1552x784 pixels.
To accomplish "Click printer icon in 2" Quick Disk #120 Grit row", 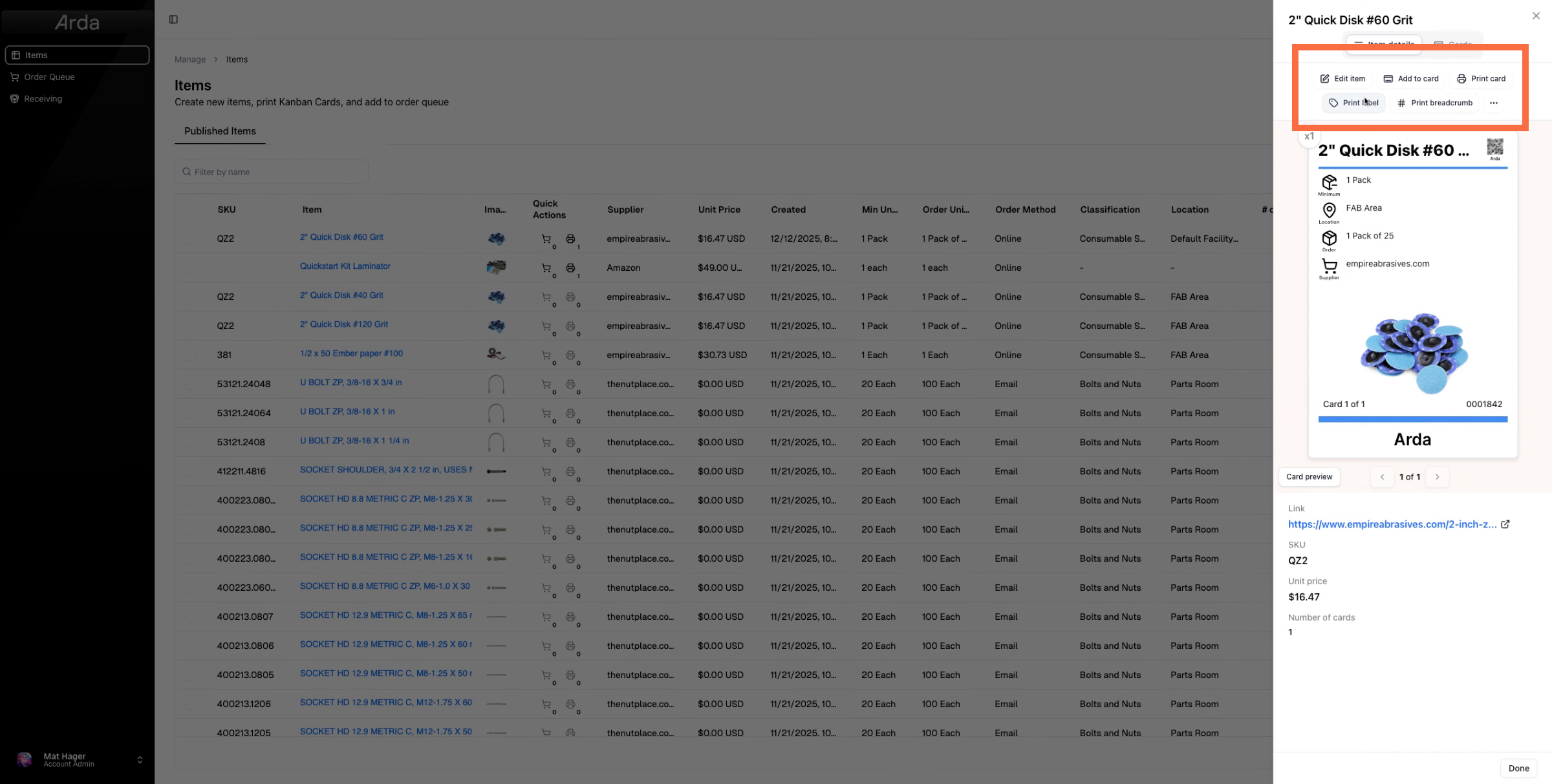I will [x=570, y=326].
